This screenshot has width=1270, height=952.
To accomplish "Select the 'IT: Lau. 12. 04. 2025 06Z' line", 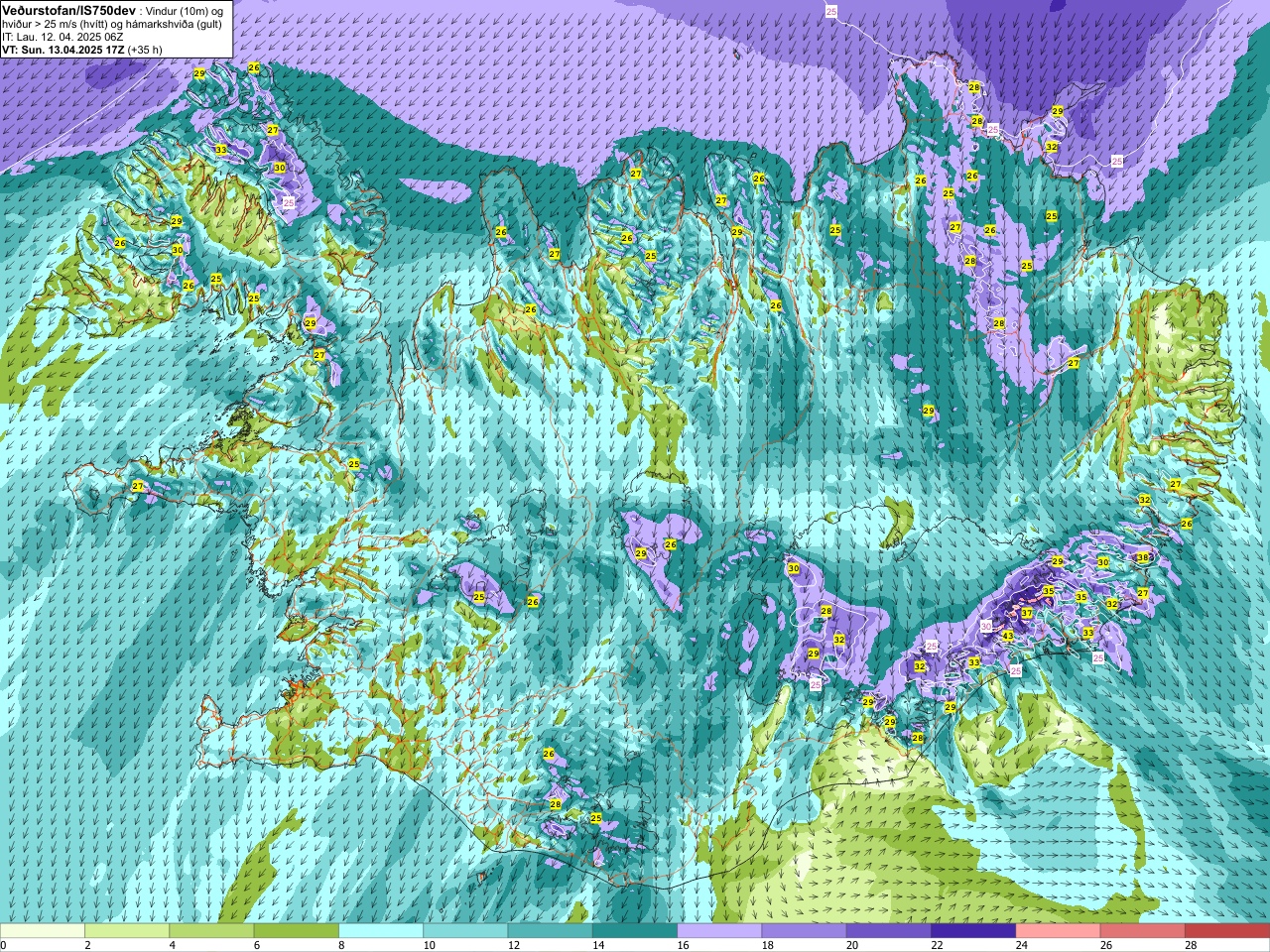I will pos(63,36).
